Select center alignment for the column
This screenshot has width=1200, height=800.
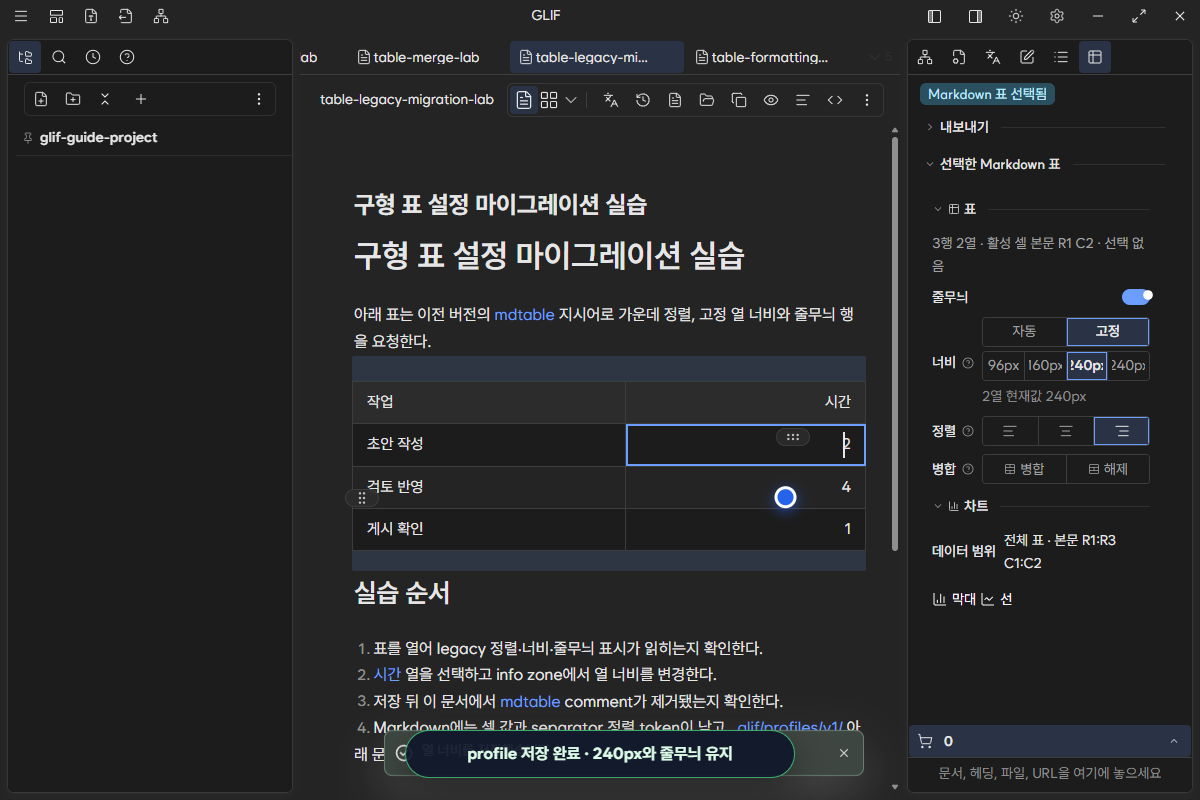tap(1066, 431)
